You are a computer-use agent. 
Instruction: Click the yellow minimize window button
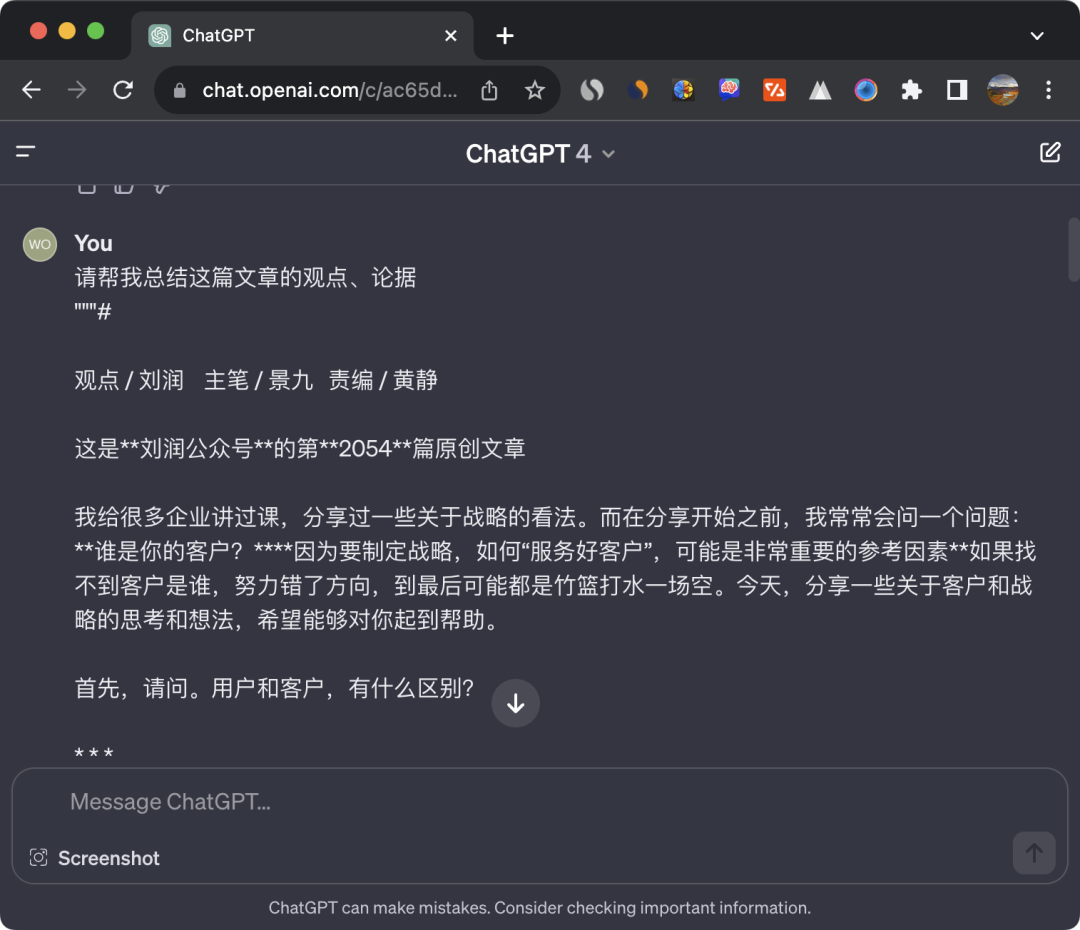coord(67,30)
